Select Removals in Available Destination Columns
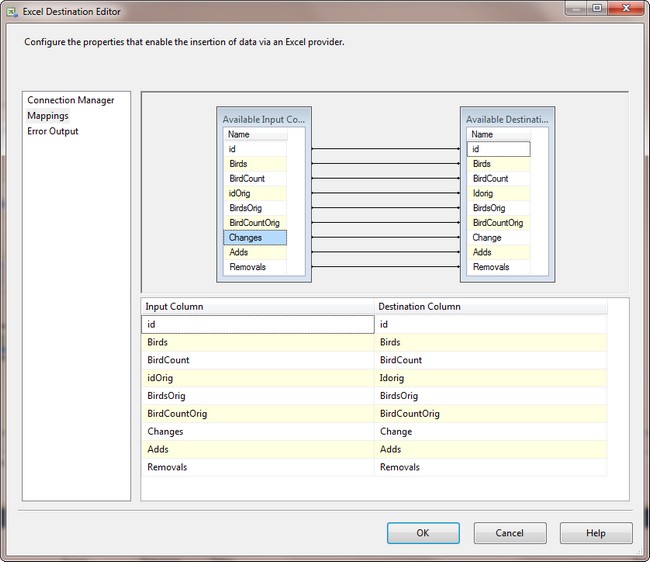The width and height of the screenshot is (650, 562). coord(499,267)
